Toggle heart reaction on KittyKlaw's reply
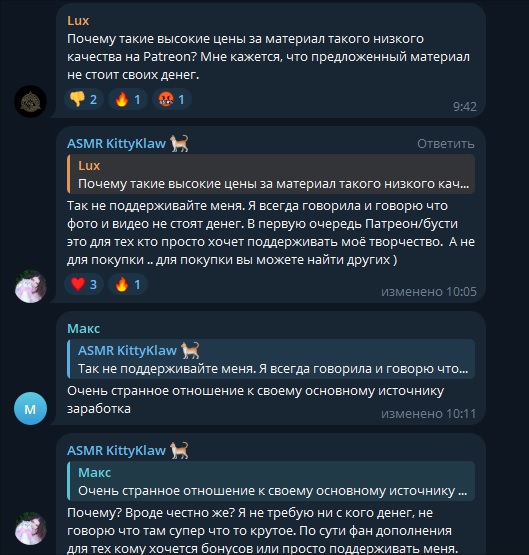 [x=84, y=284]
